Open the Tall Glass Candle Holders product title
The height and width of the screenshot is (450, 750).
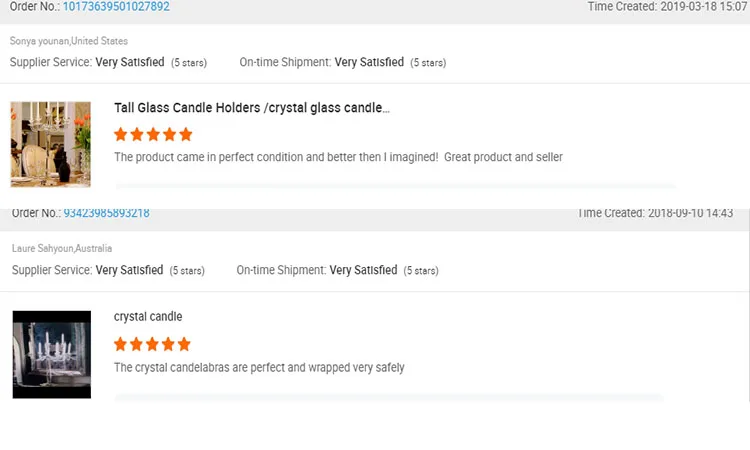pyautogui.click(x=252, y=108)
